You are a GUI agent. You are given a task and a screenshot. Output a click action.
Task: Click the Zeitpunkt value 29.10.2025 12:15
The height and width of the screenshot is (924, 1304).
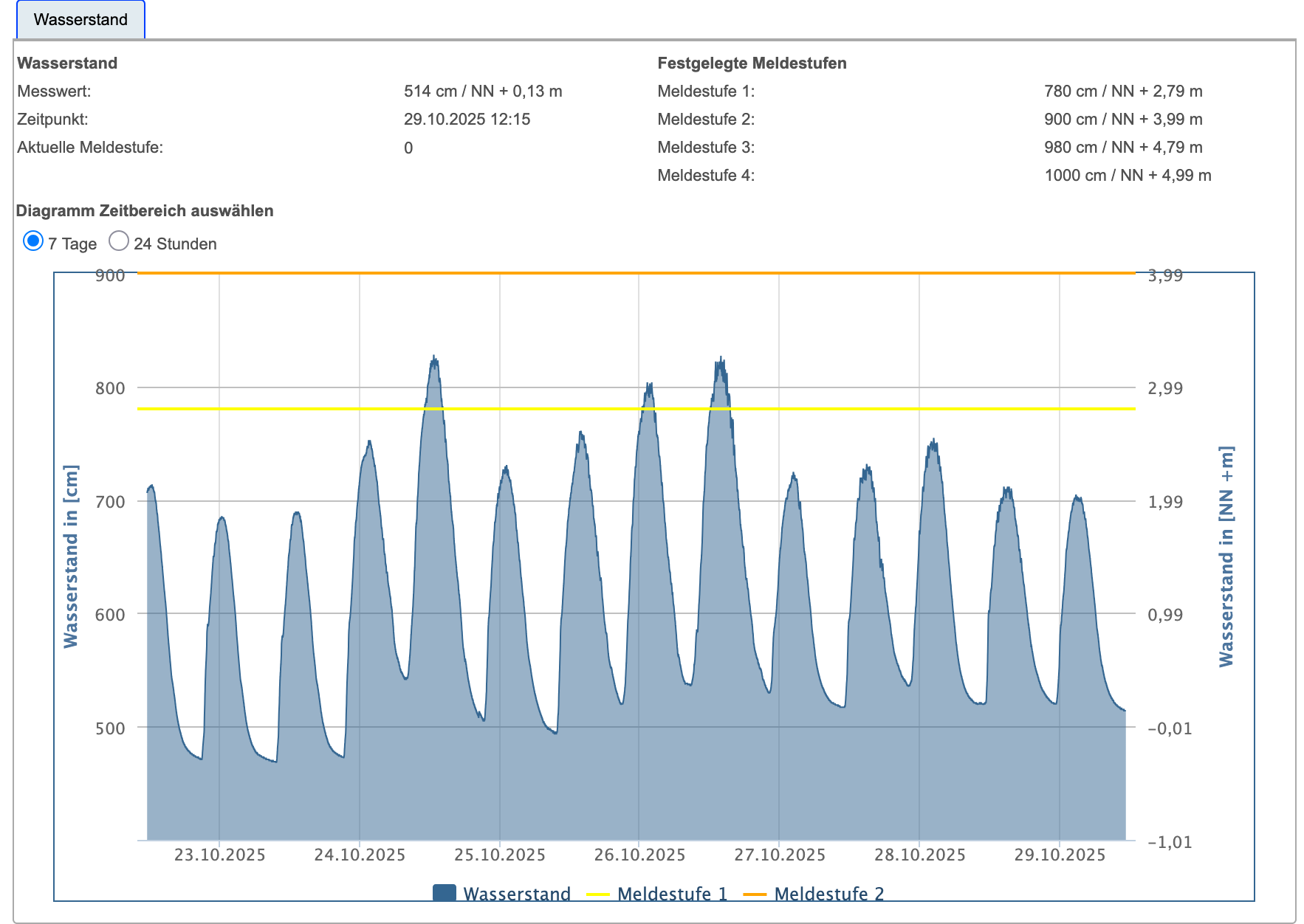tap(467, 120)
